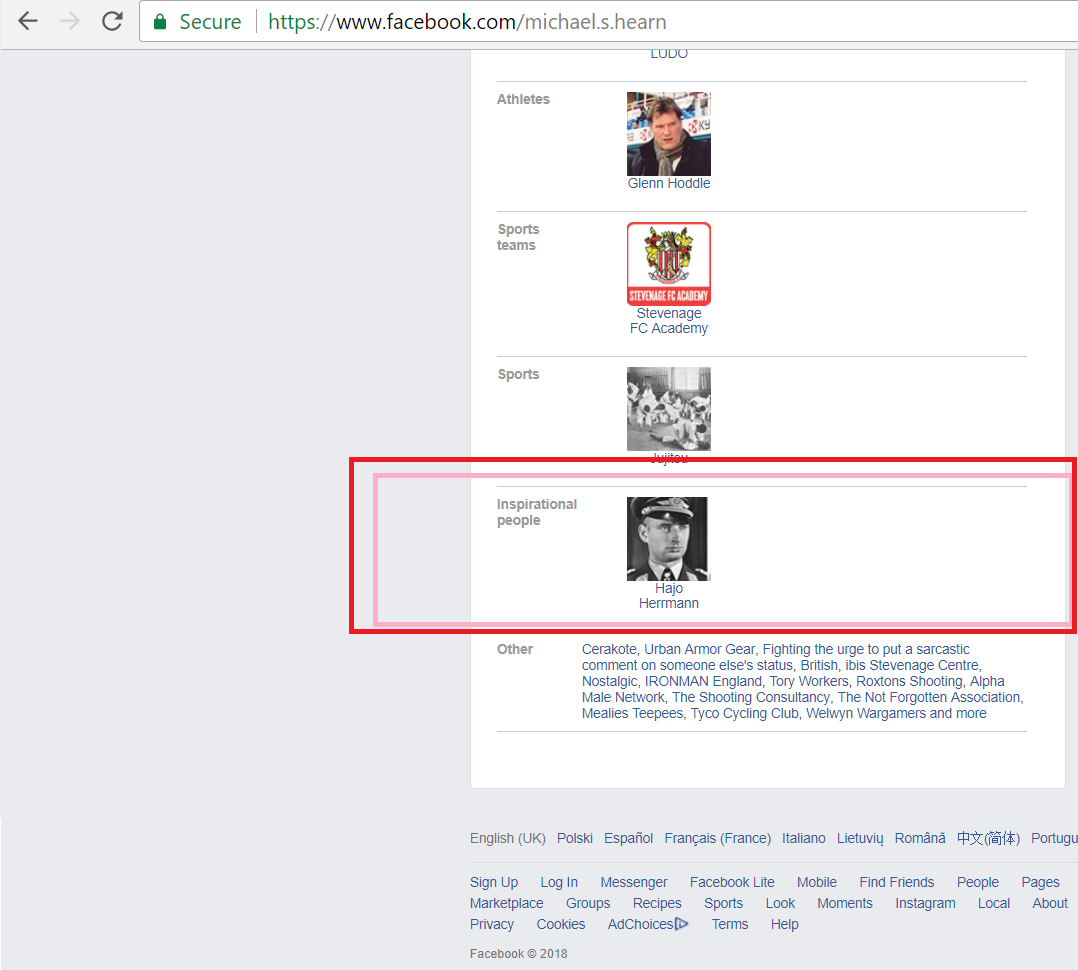Open the Look footer link
This screenshot has height=970, width=1078.
(x=780, y=903)
